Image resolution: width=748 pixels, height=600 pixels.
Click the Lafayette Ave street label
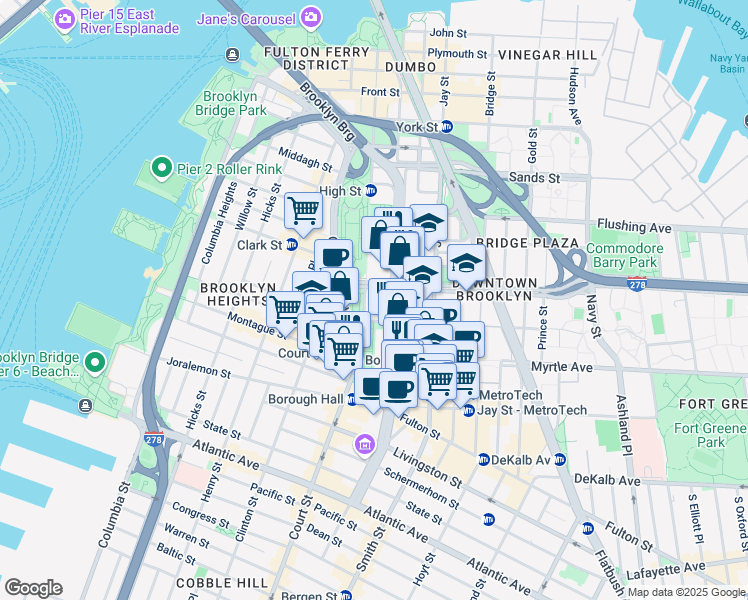coord(666,570)
